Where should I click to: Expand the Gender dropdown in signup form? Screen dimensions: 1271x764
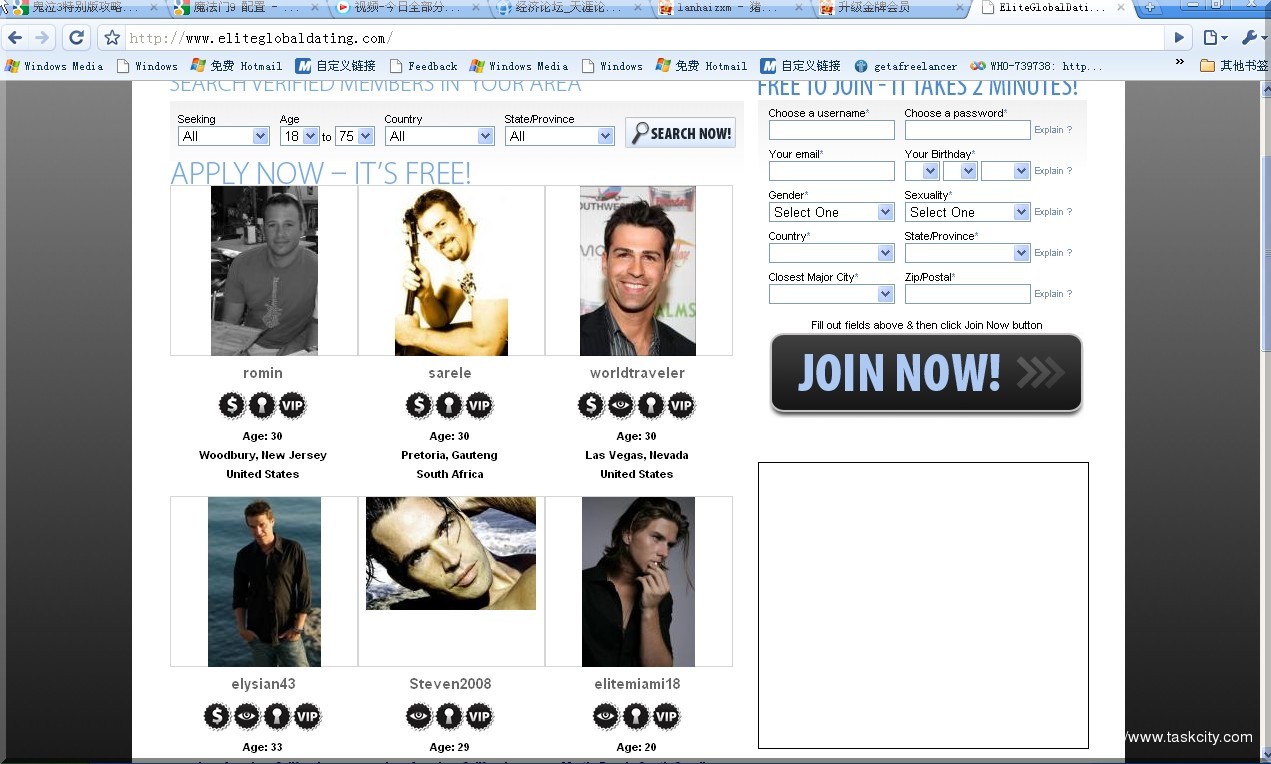point(831,212)
